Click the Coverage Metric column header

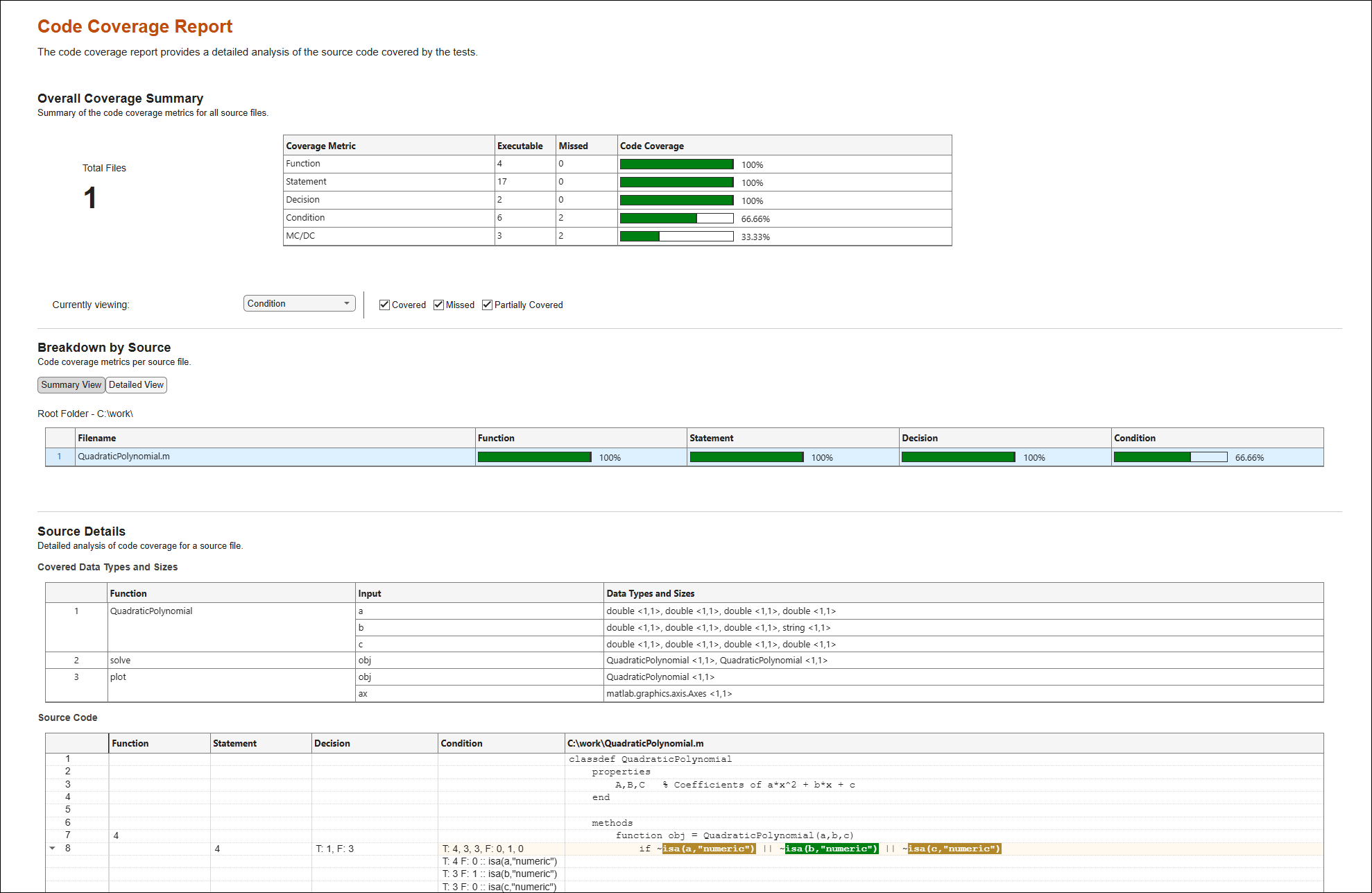pos(388,146)
